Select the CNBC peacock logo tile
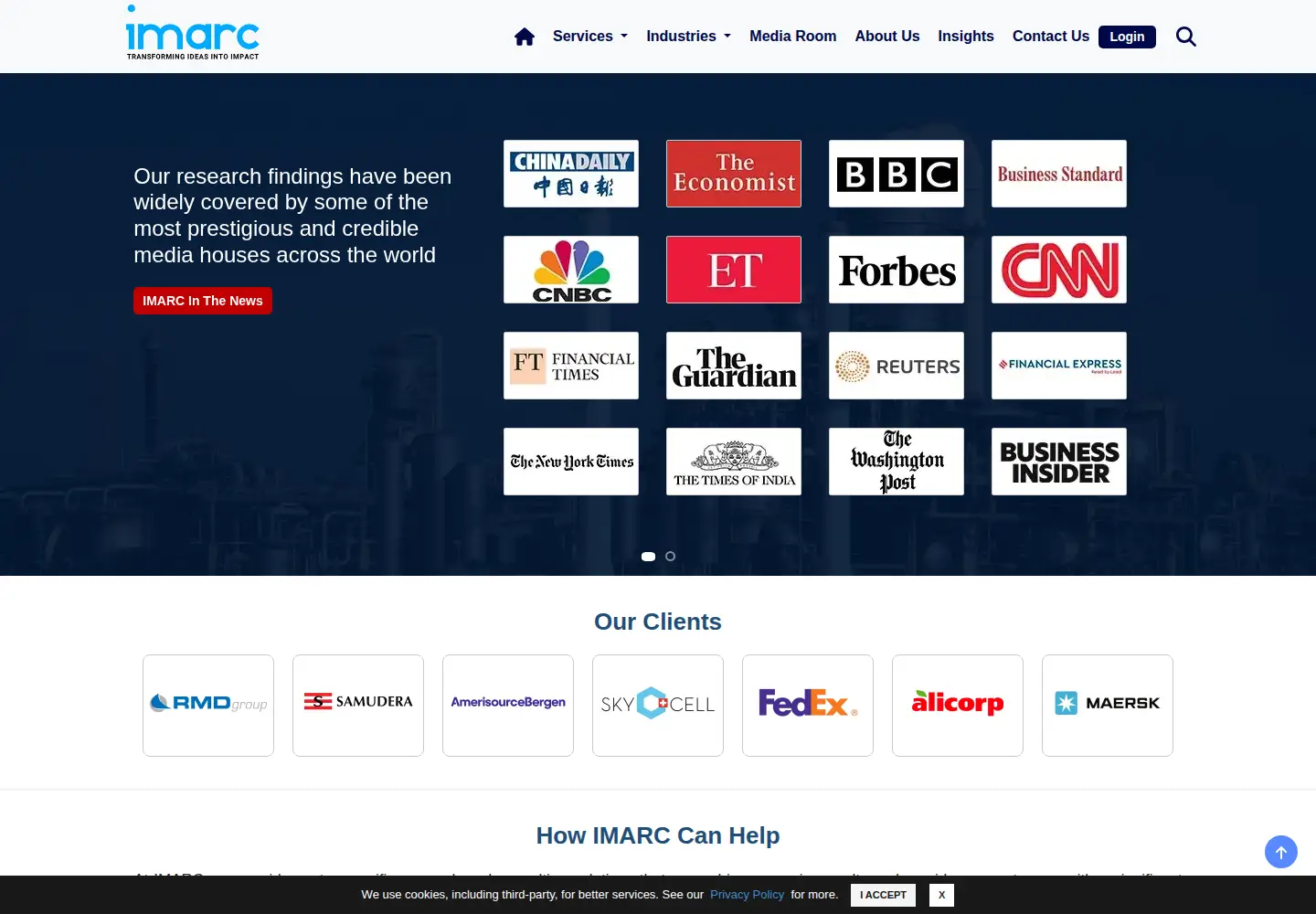1316x914 pixels. click(x=571, y=270)
